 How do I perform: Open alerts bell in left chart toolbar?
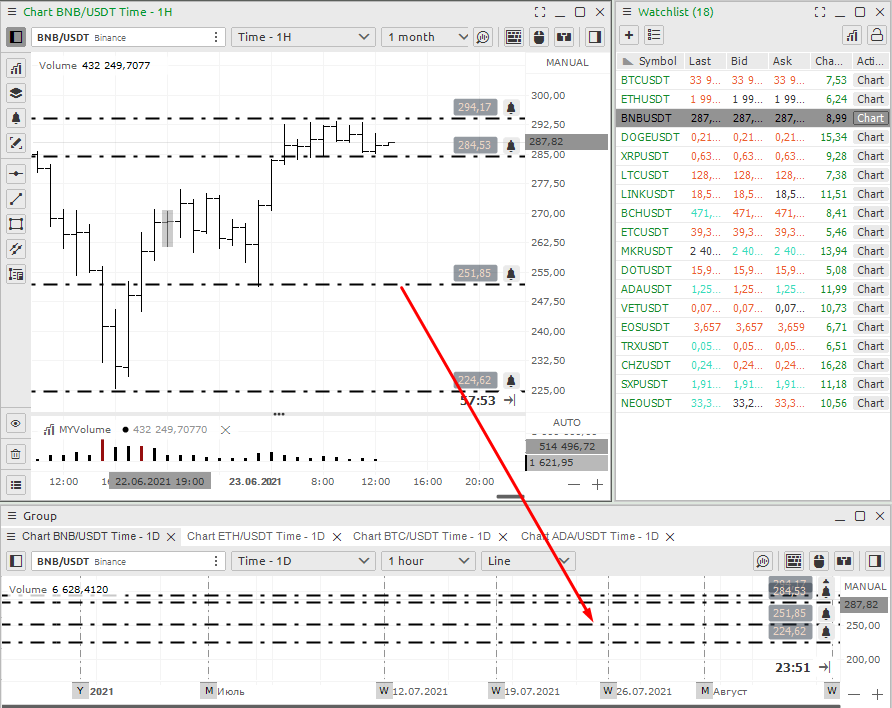coord(16,118)
